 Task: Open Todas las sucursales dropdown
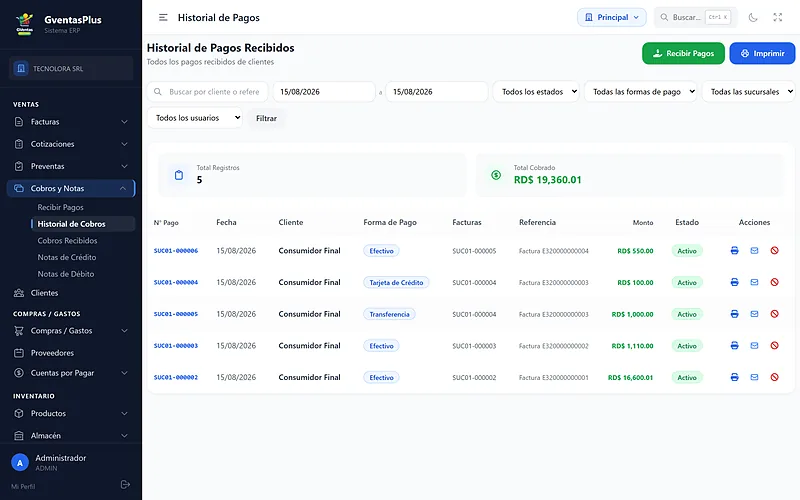748,92
